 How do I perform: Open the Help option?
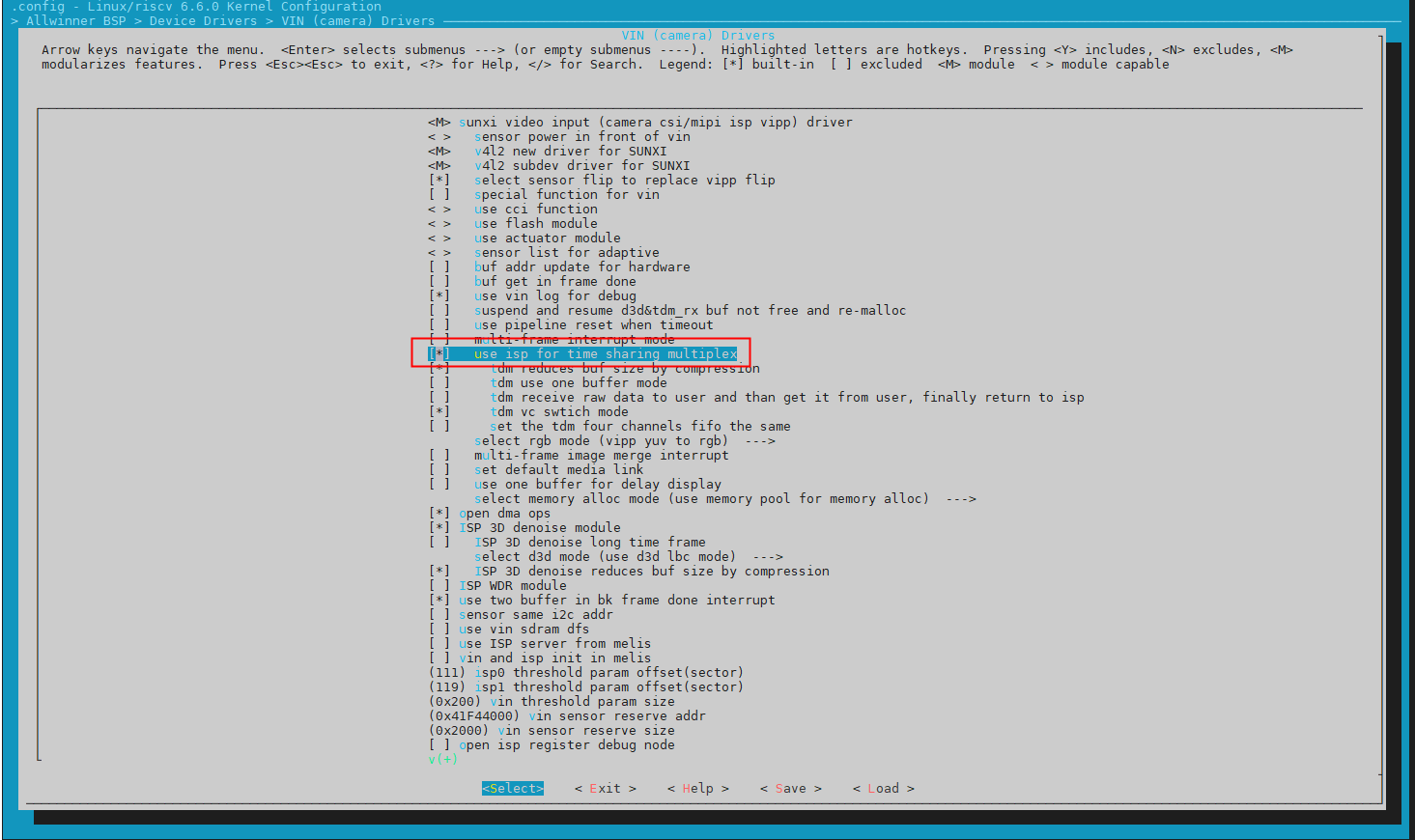pyautogui.click(x=697, y=789)
